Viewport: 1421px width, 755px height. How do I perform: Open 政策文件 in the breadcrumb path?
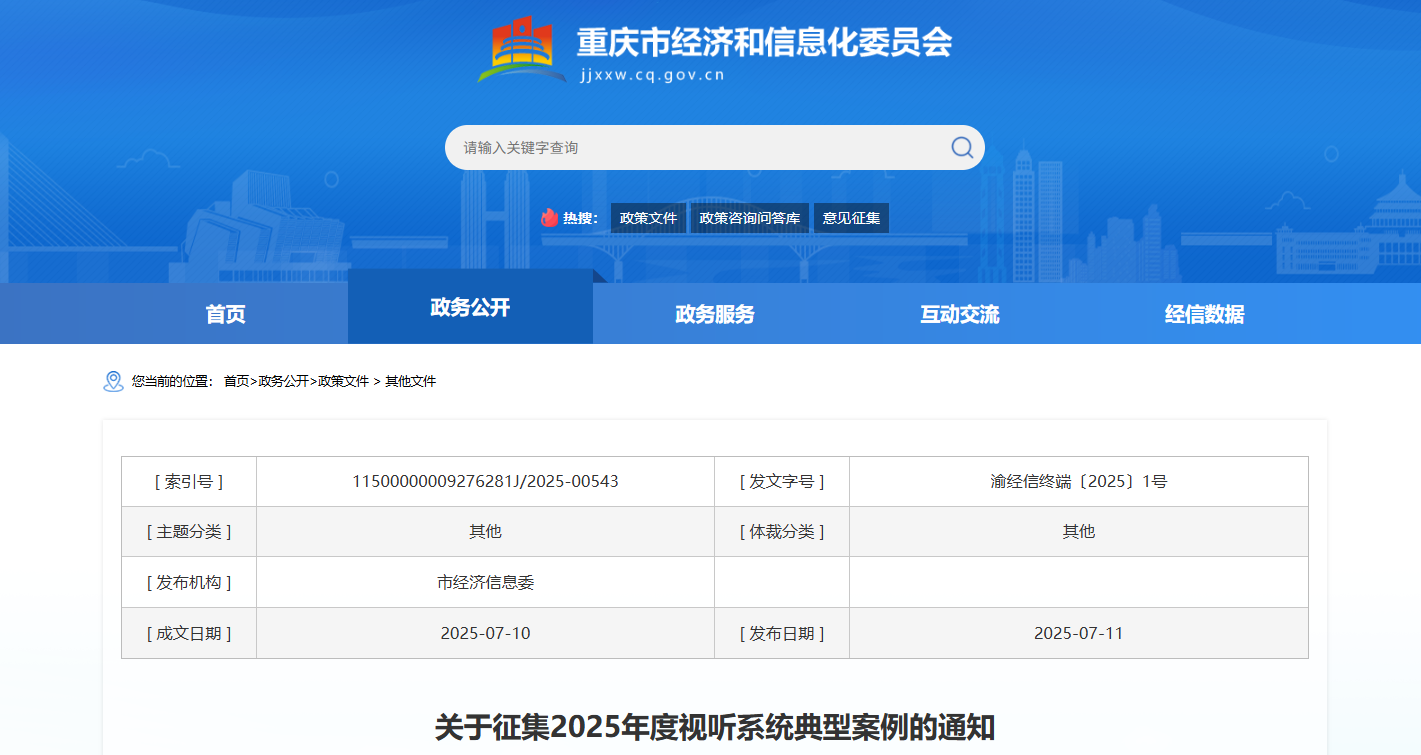343,381
